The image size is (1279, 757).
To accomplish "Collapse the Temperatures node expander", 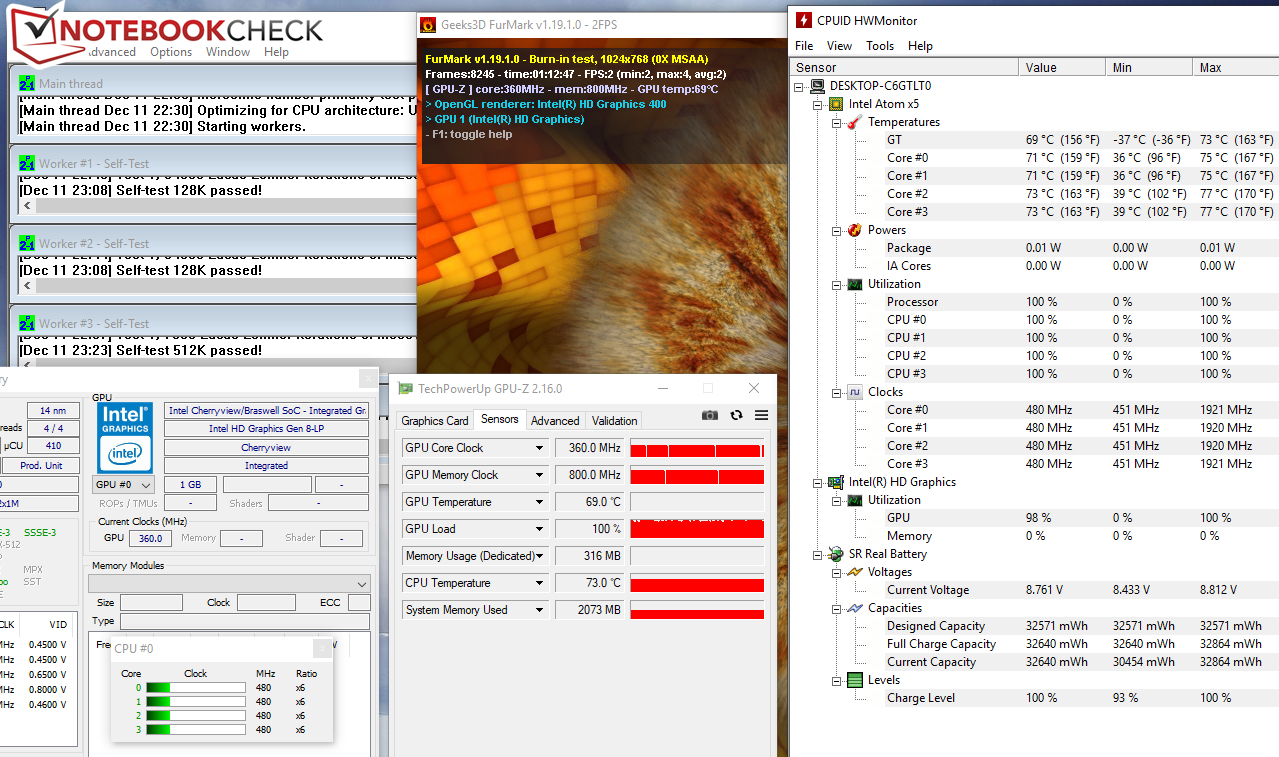I will click(x=837, y=122).
